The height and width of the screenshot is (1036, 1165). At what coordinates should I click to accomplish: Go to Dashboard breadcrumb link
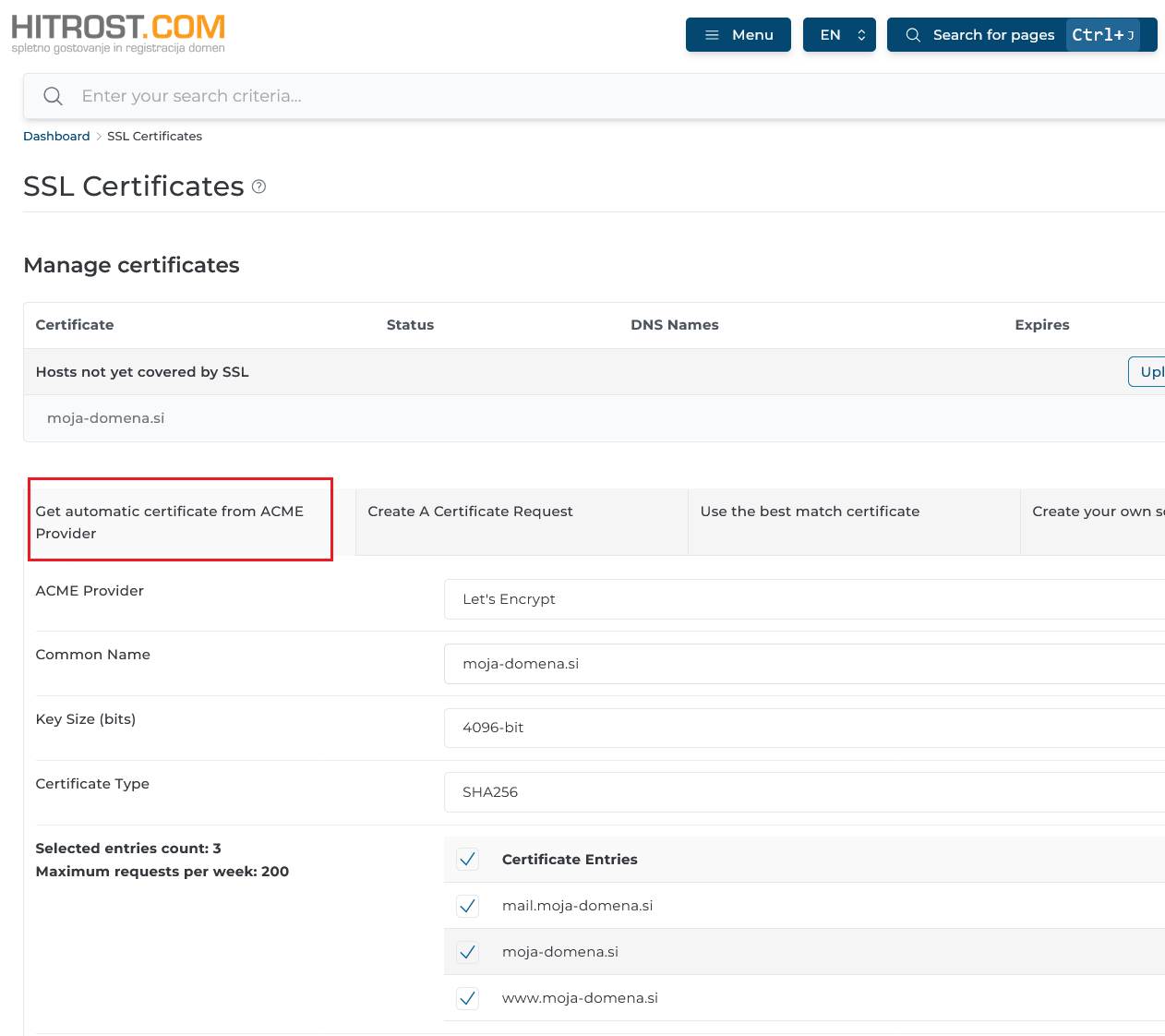tap(56, 136)
